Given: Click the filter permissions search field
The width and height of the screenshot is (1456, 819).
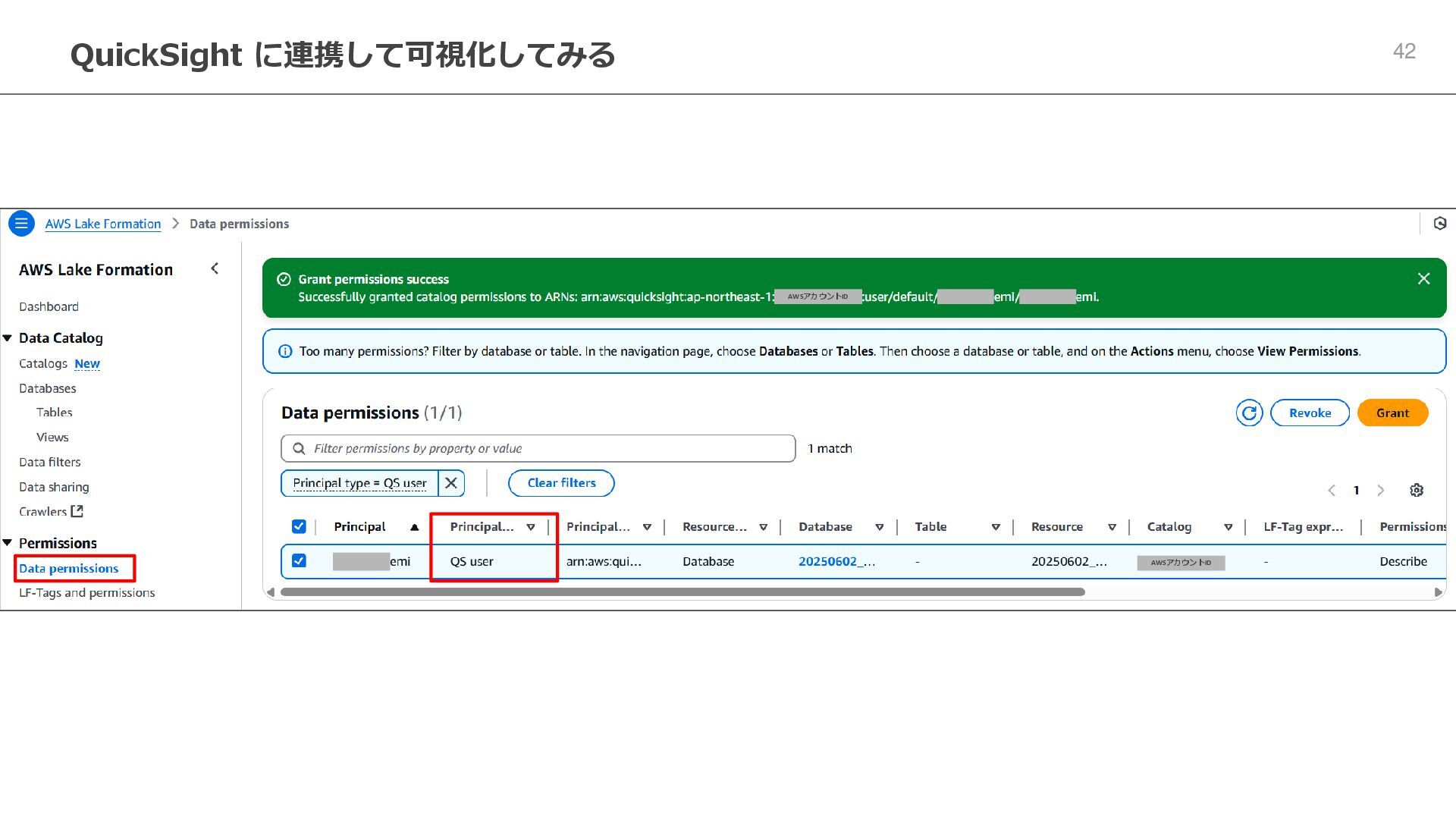Looking at the screenshot, I should [538, 449].
